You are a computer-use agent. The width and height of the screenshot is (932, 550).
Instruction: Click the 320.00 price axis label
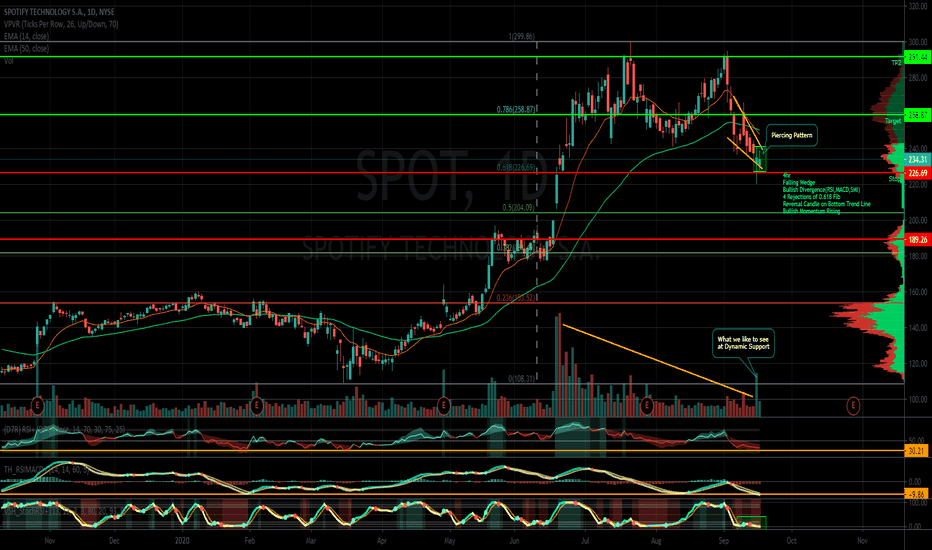(x=918, y=6)
